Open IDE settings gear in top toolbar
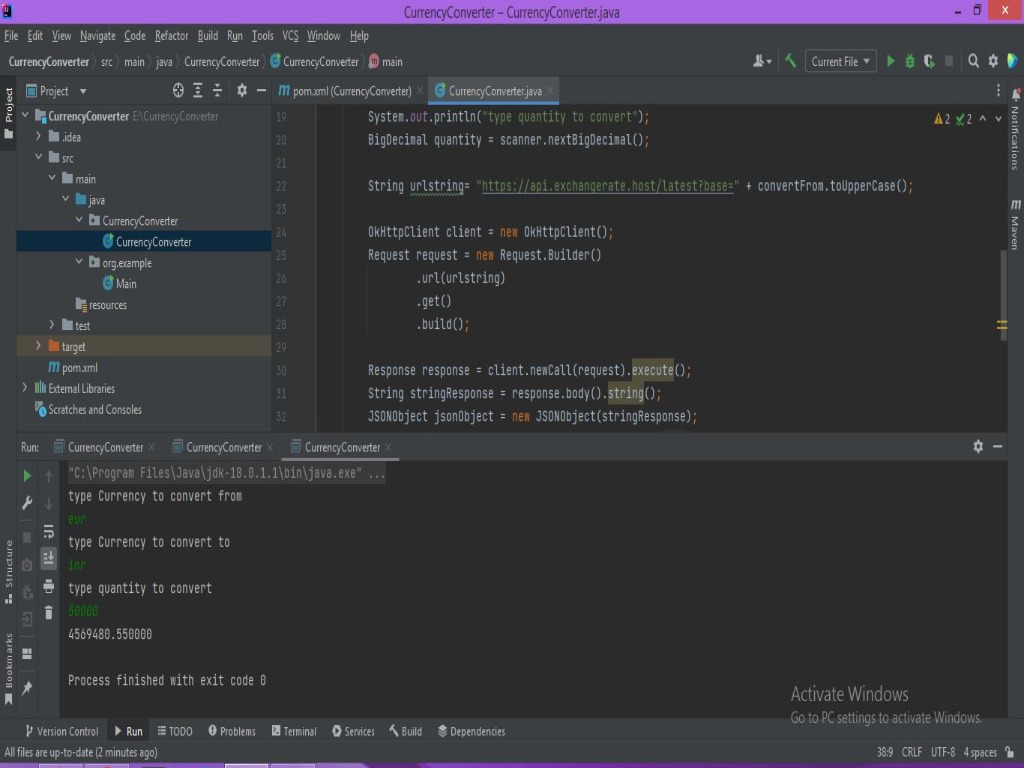The height and width of the screenshot is (768, 1024). pos(993,61)
